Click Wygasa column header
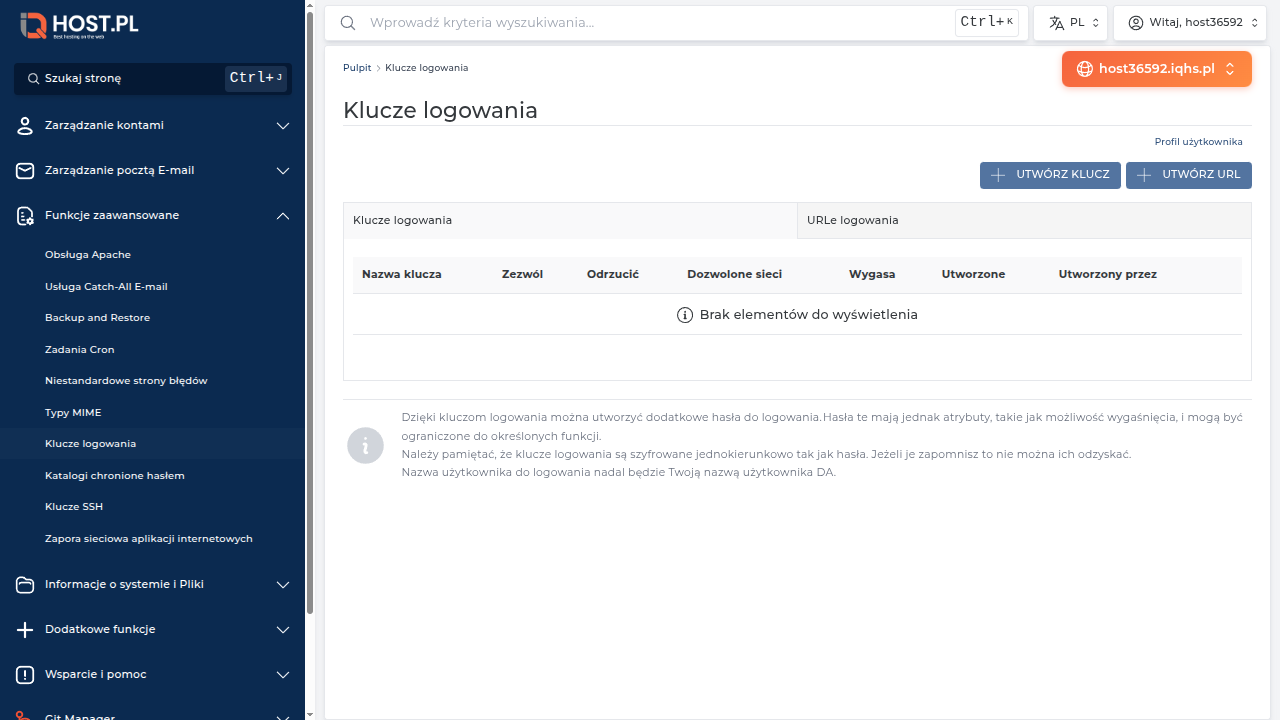The image size is (1280, 720). pos(872,274)
